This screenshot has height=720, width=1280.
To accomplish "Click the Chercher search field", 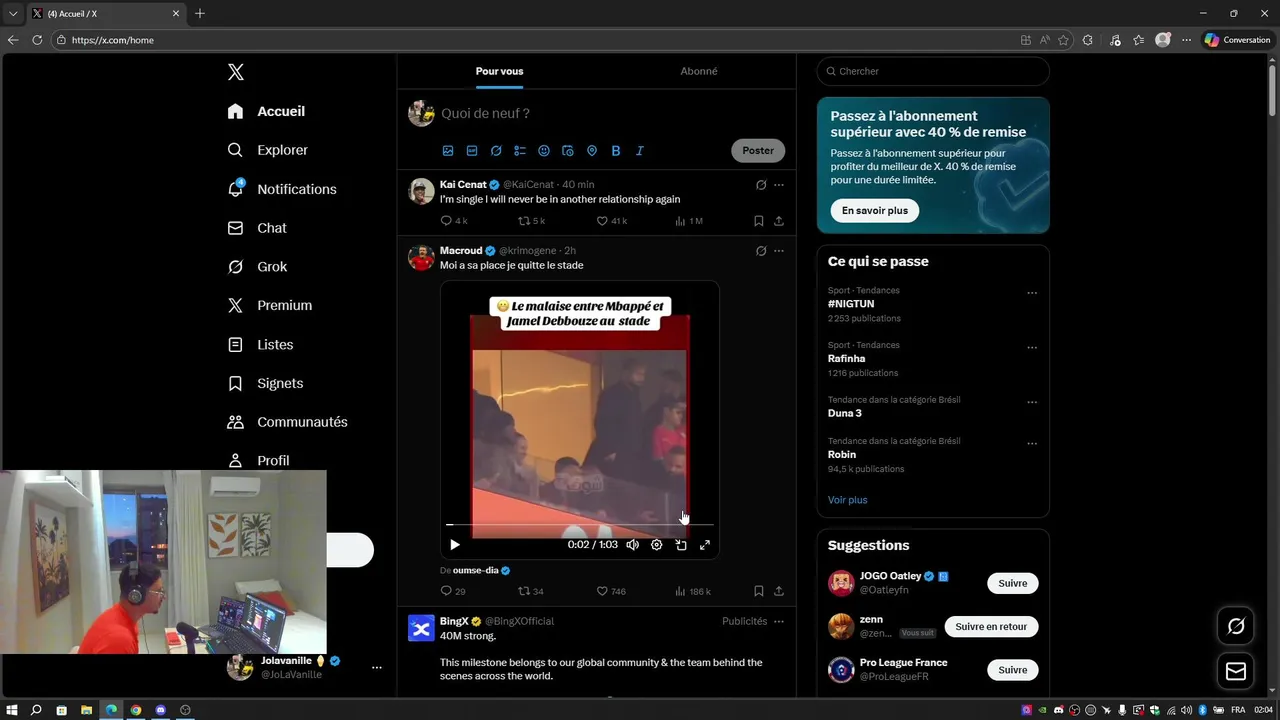I will (933, 71).
